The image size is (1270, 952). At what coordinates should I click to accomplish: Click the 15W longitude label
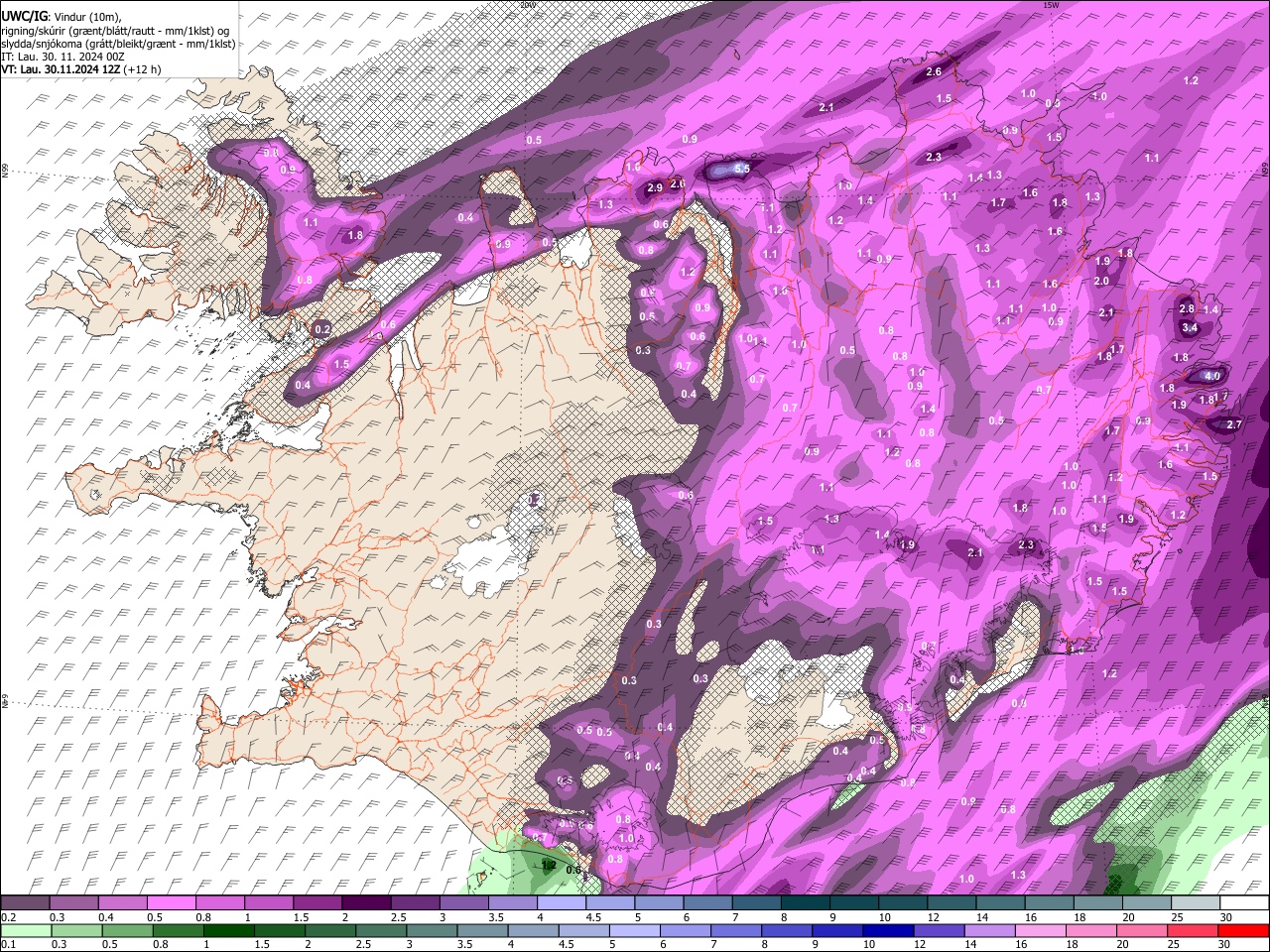[1052, 4]
